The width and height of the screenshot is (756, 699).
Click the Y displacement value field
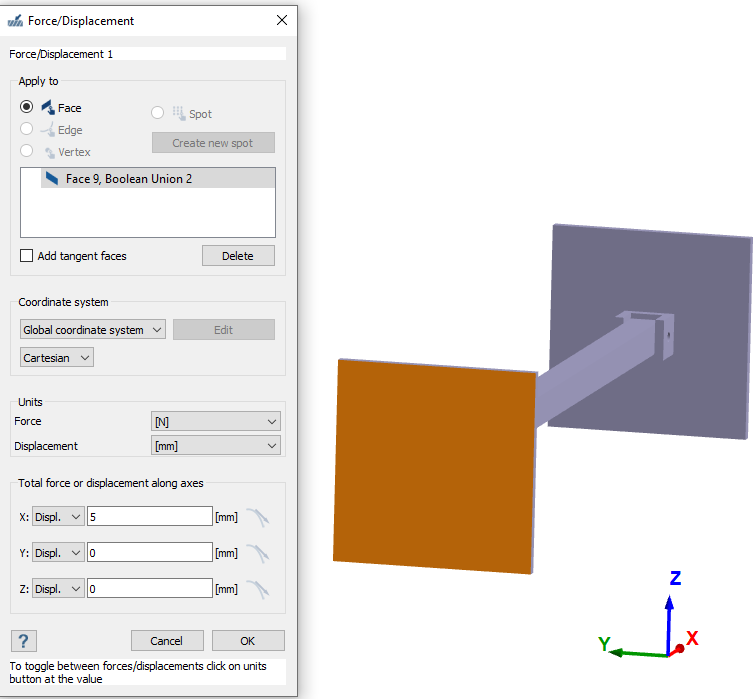pyautogui.click(x=150, y=552)
